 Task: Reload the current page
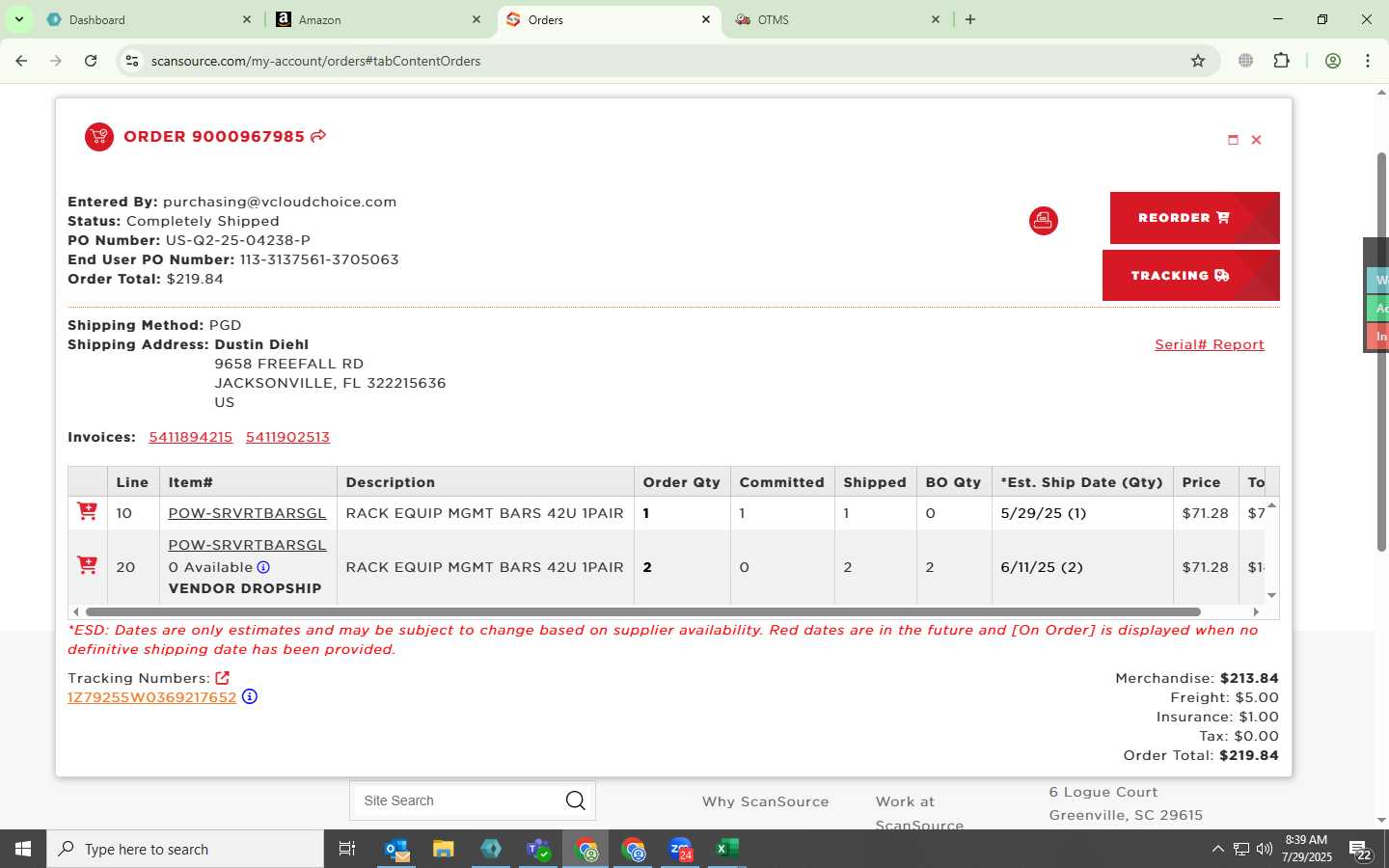(91, 61)
